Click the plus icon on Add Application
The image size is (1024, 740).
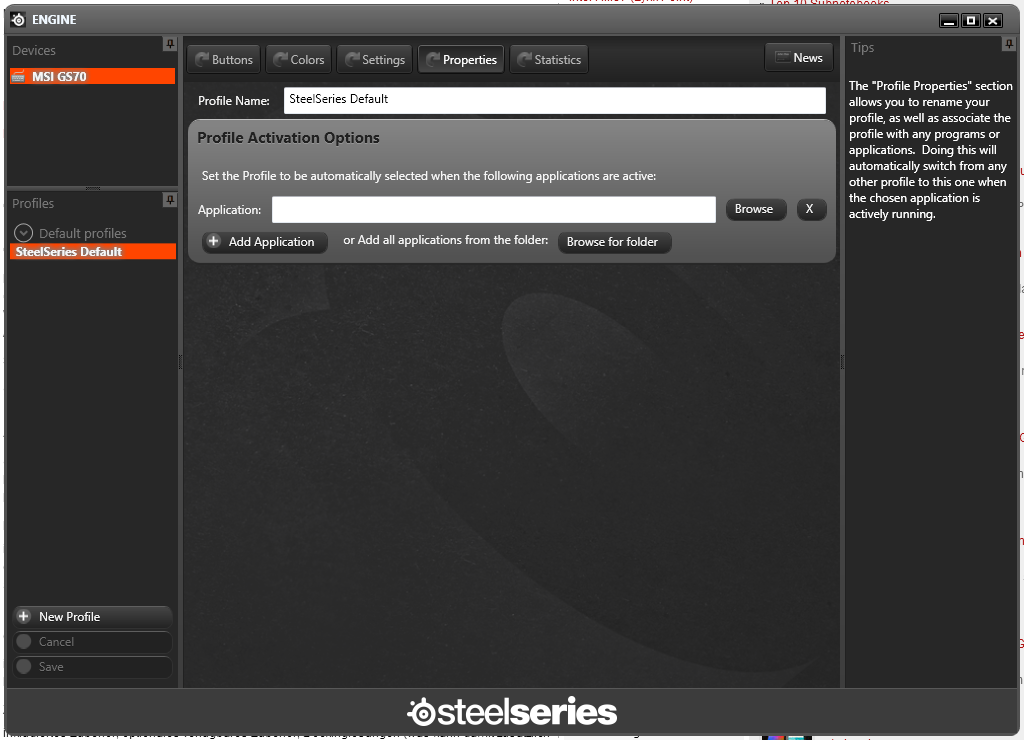[x=214, y=241]
